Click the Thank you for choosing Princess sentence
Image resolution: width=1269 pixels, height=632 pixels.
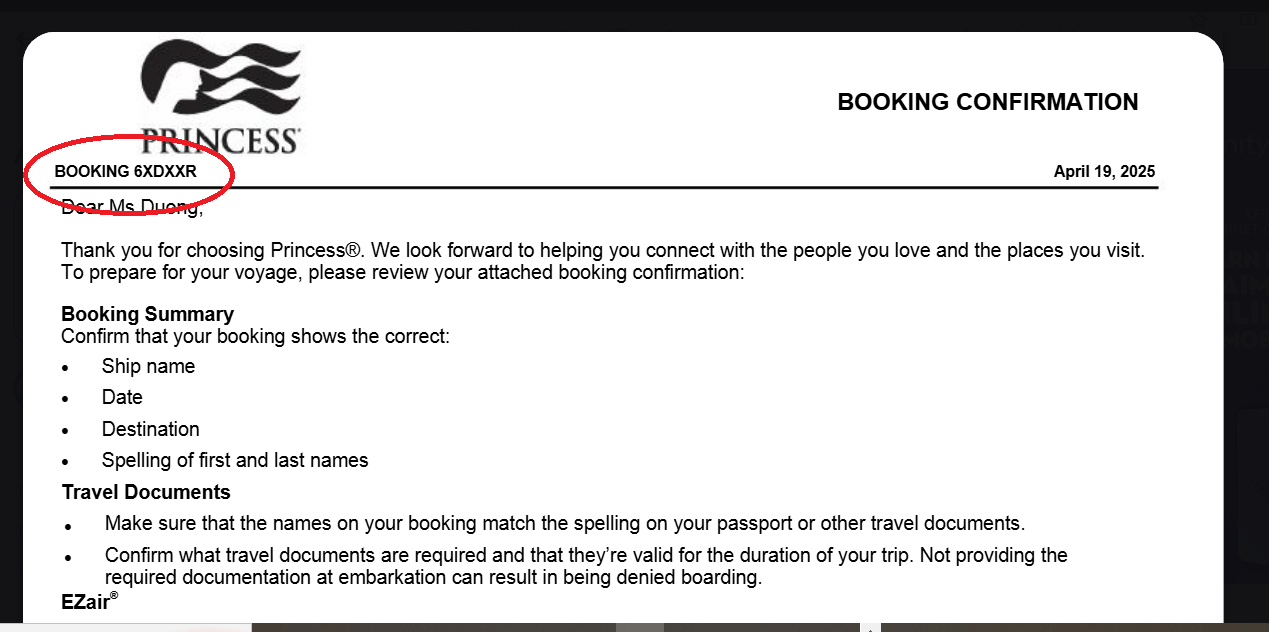tap(602, 250)
